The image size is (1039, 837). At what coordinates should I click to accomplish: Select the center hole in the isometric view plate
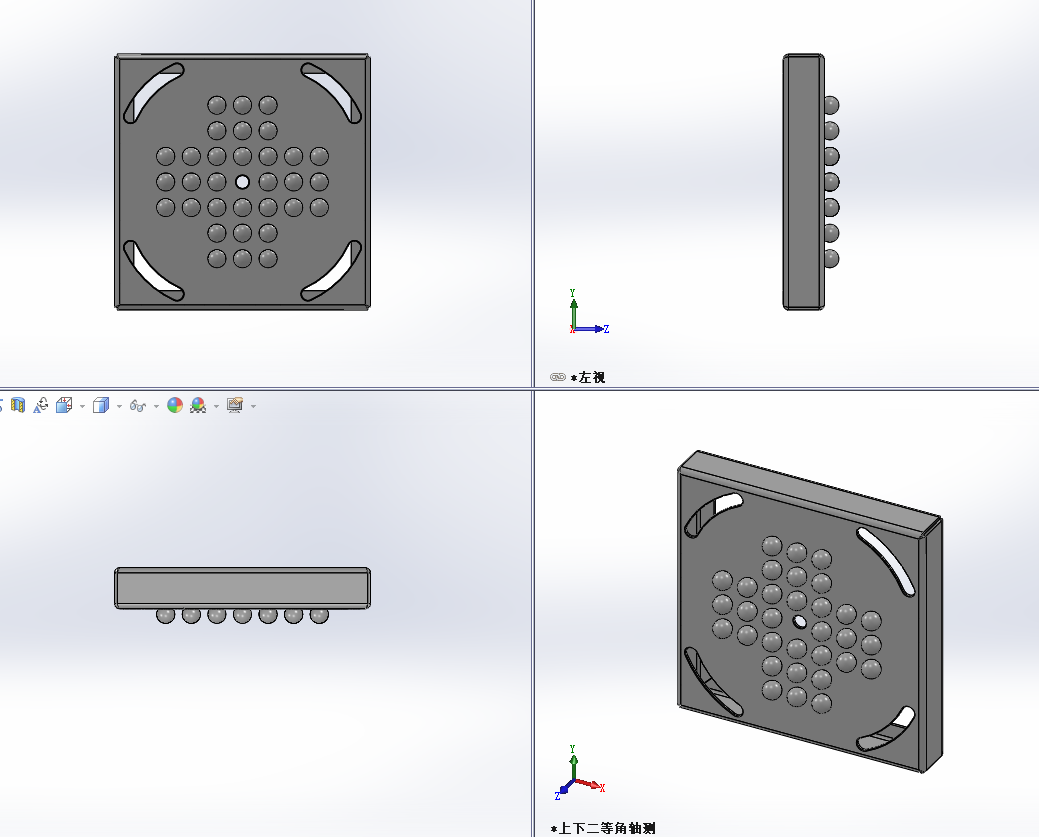(800, 621)
